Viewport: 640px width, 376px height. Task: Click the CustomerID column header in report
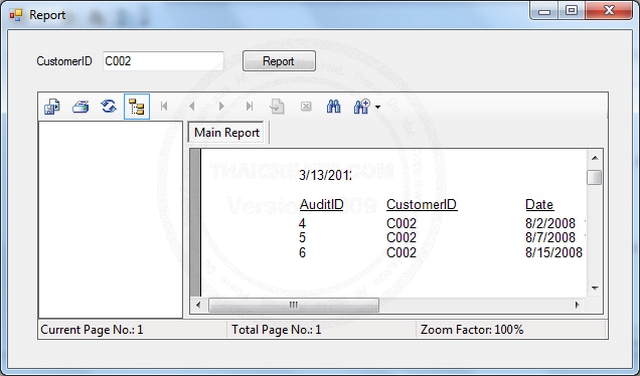(422, 205)
